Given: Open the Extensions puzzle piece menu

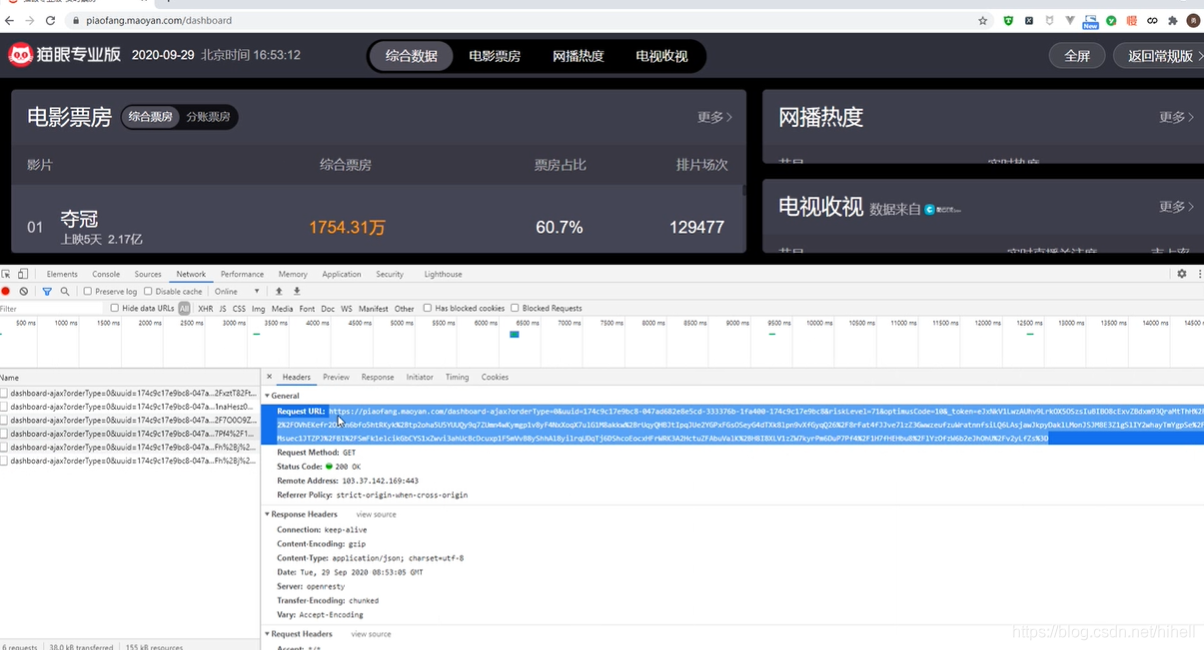Looking at the screenshot, I should [x=1173, y=20].
